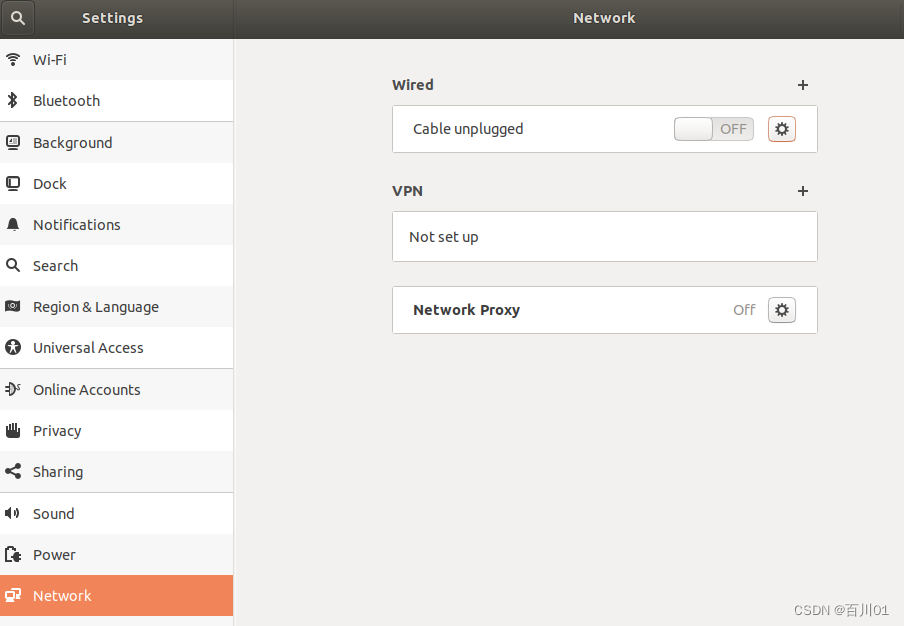This screenshot has width=904, height=626.
Task: Click the VPN 'Not set up' row
Action: point(605,236)
